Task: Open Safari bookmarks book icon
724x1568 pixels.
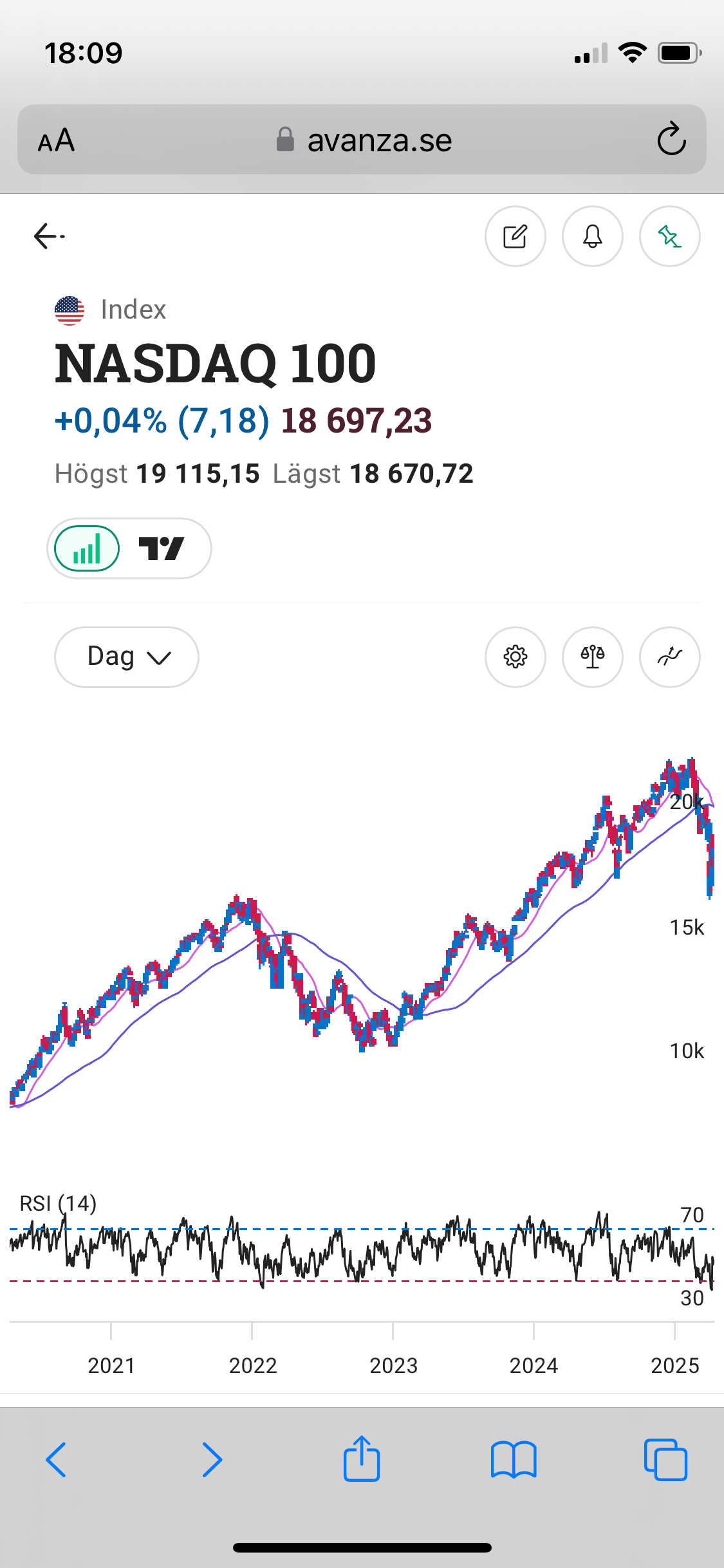Action: click(513, 1460)
